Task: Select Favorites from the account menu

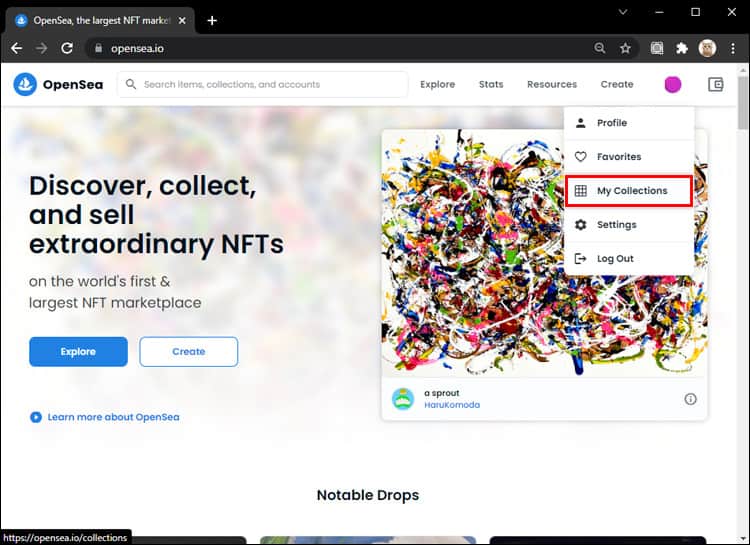Action: [x=629, y=156]
